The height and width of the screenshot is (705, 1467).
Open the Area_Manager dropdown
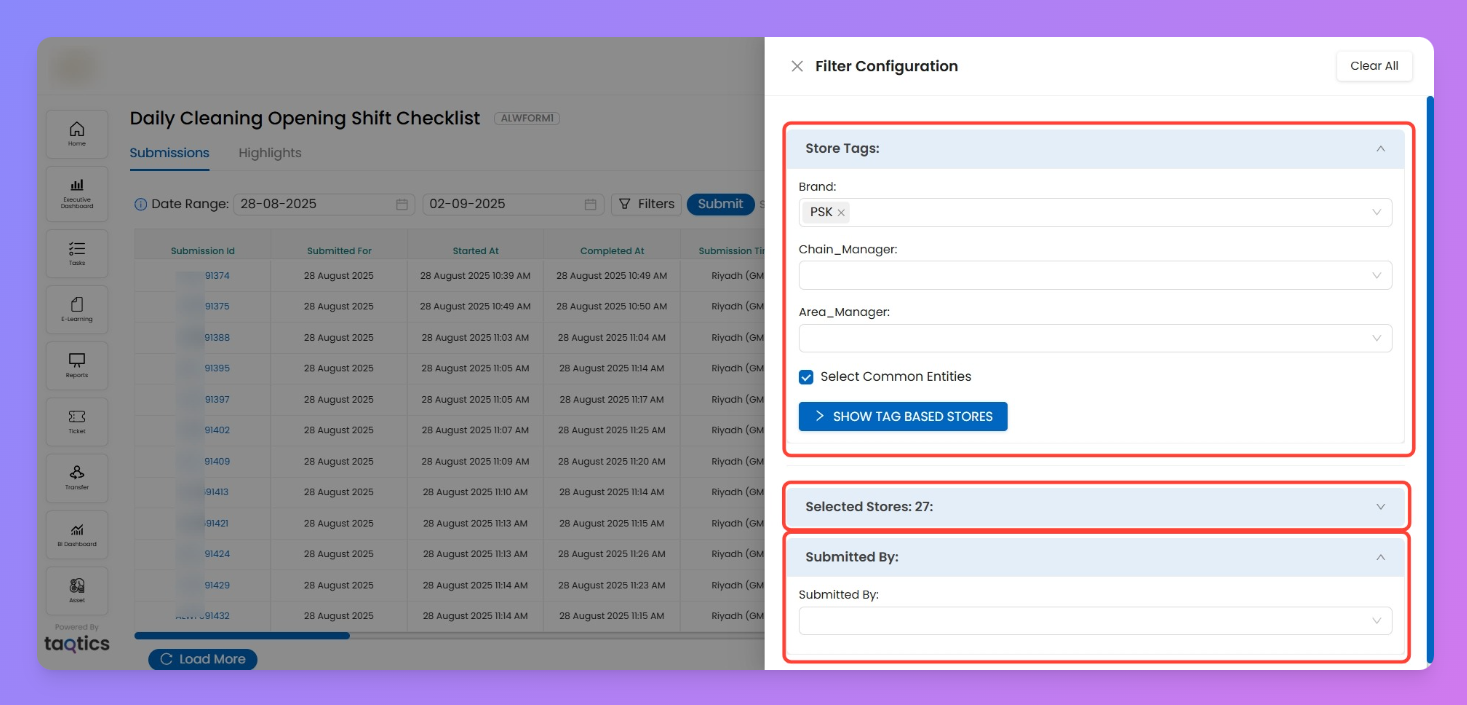tap(1095, 339)
